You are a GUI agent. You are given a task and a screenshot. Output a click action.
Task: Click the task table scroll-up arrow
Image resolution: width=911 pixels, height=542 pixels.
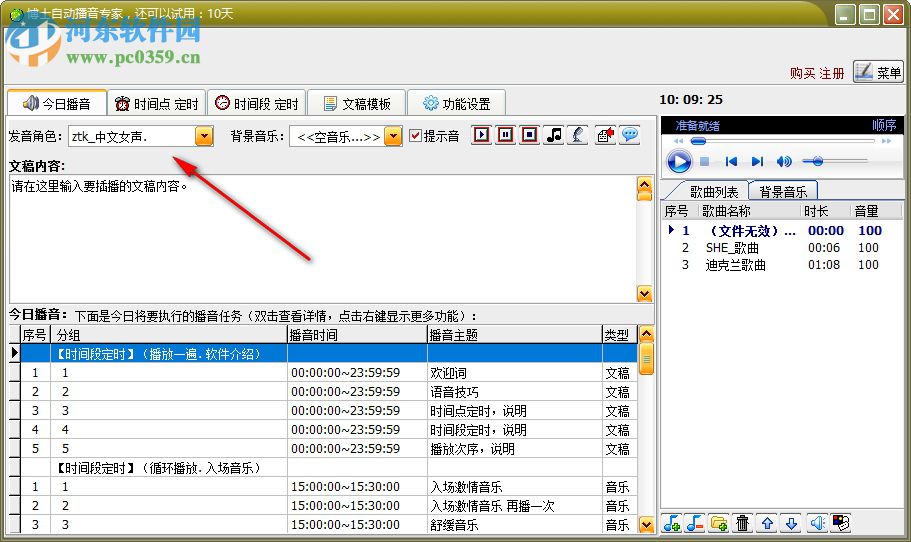click(x=646, y=334)
